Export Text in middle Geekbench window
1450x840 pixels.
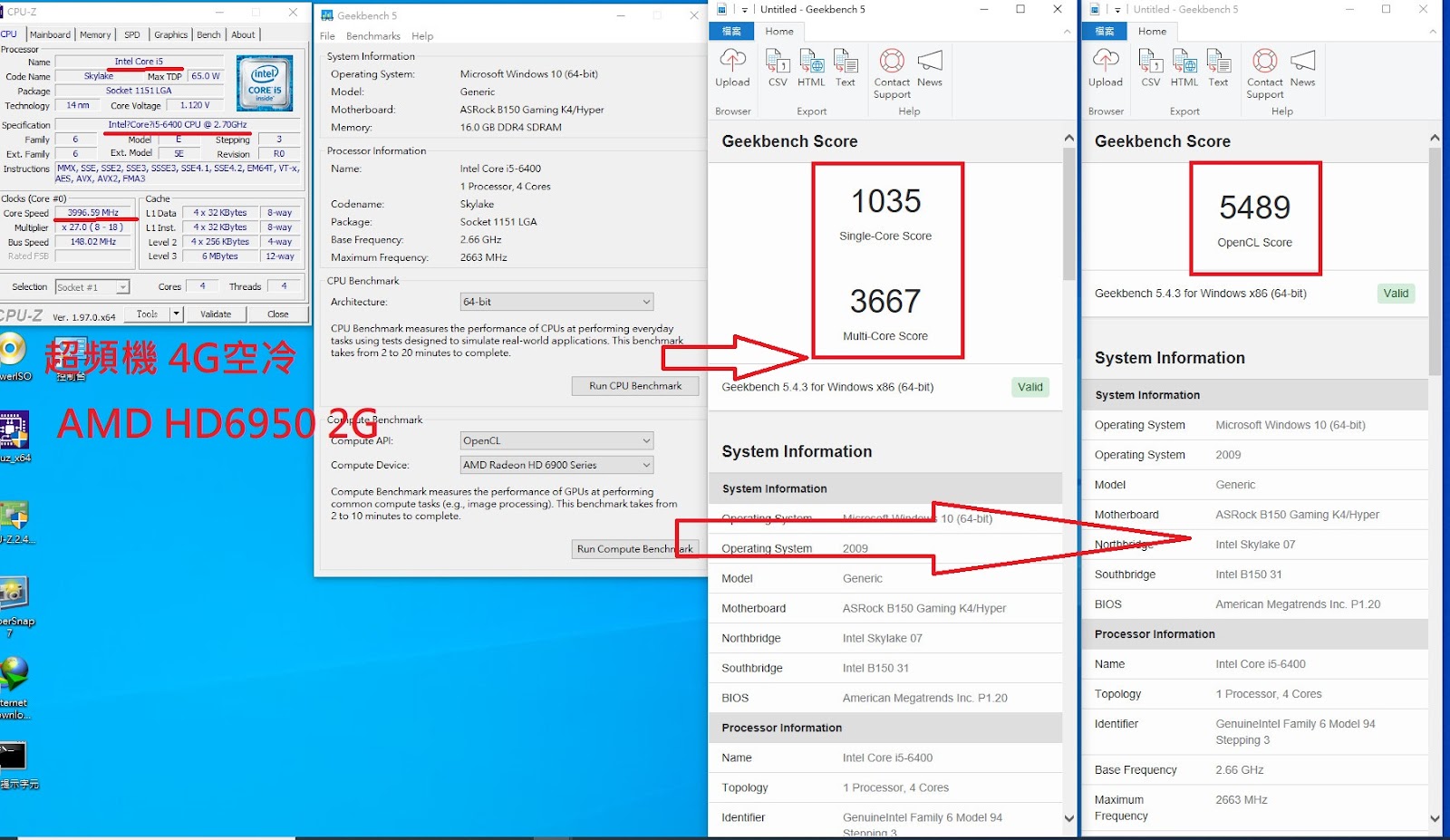[x=846, y=61]
